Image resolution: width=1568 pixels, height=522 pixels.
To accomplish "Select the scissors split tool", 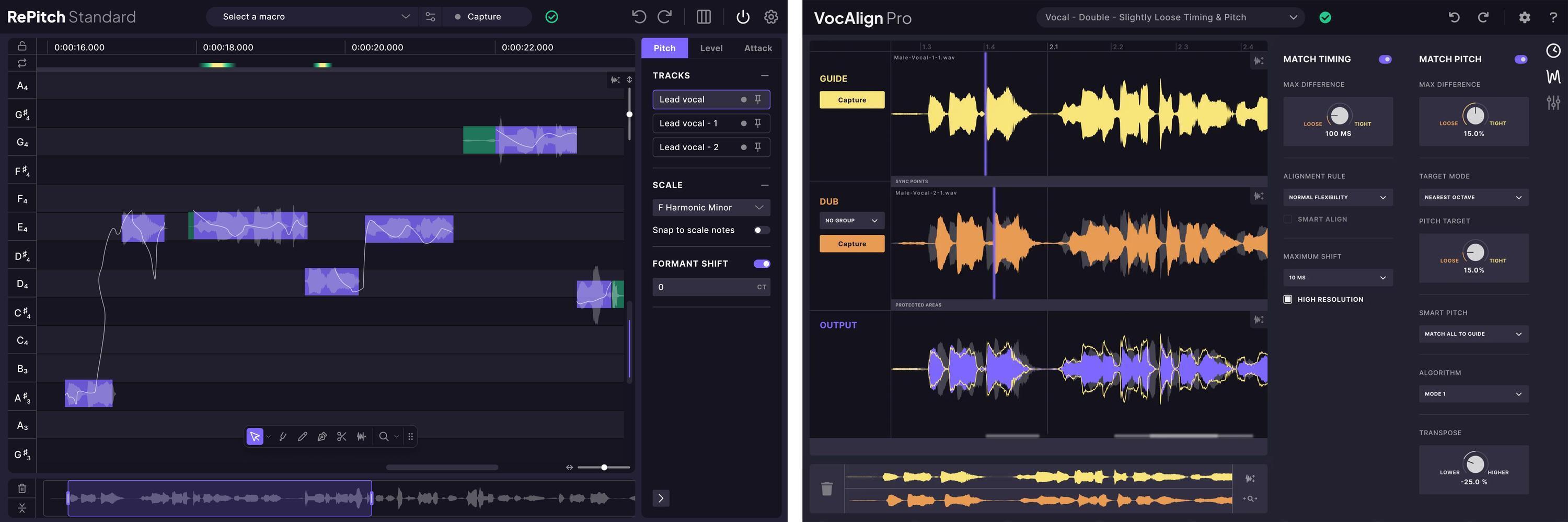I will [341, 436].
